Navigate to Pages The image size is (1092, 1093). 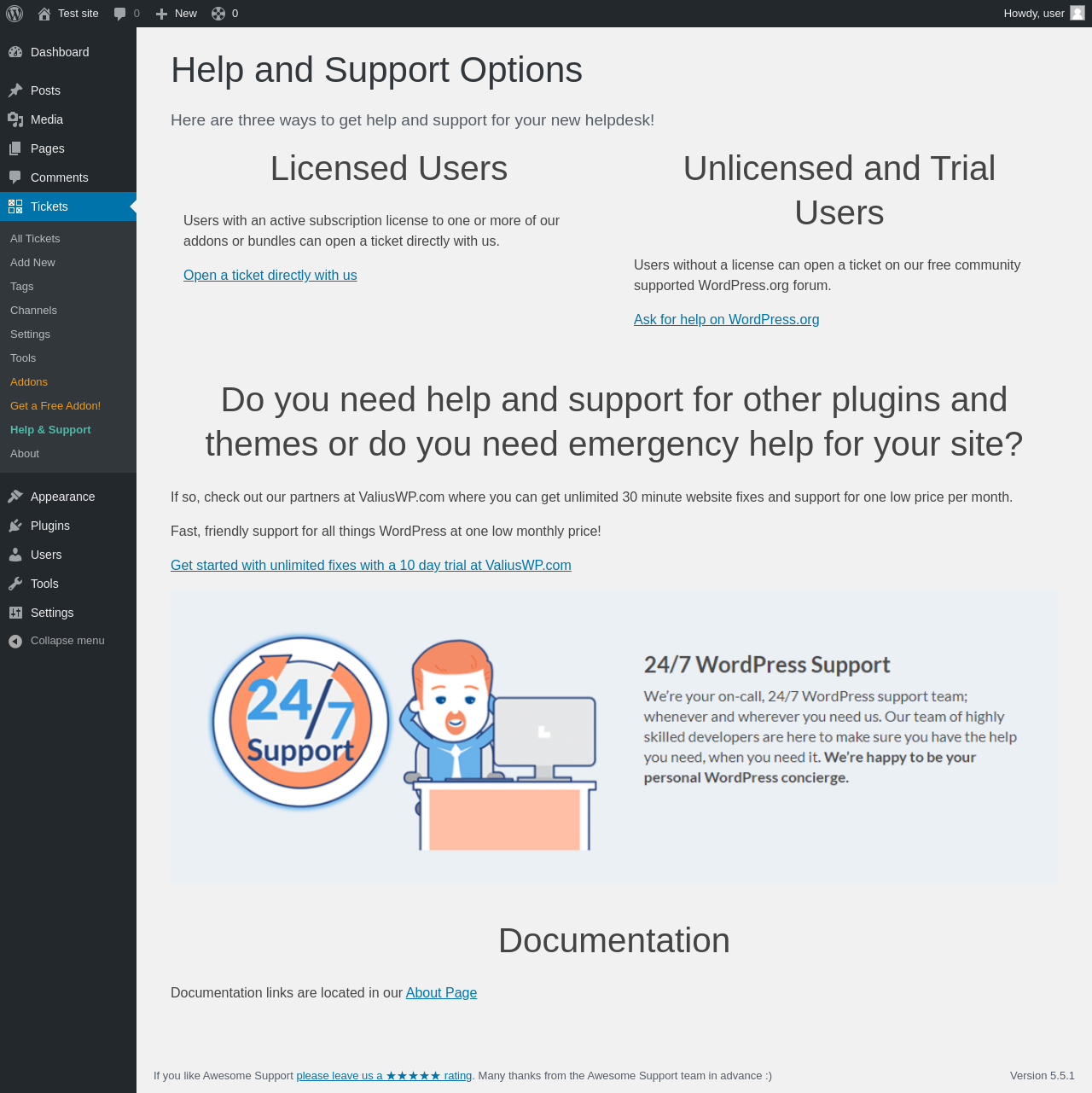tap(68, 148)
